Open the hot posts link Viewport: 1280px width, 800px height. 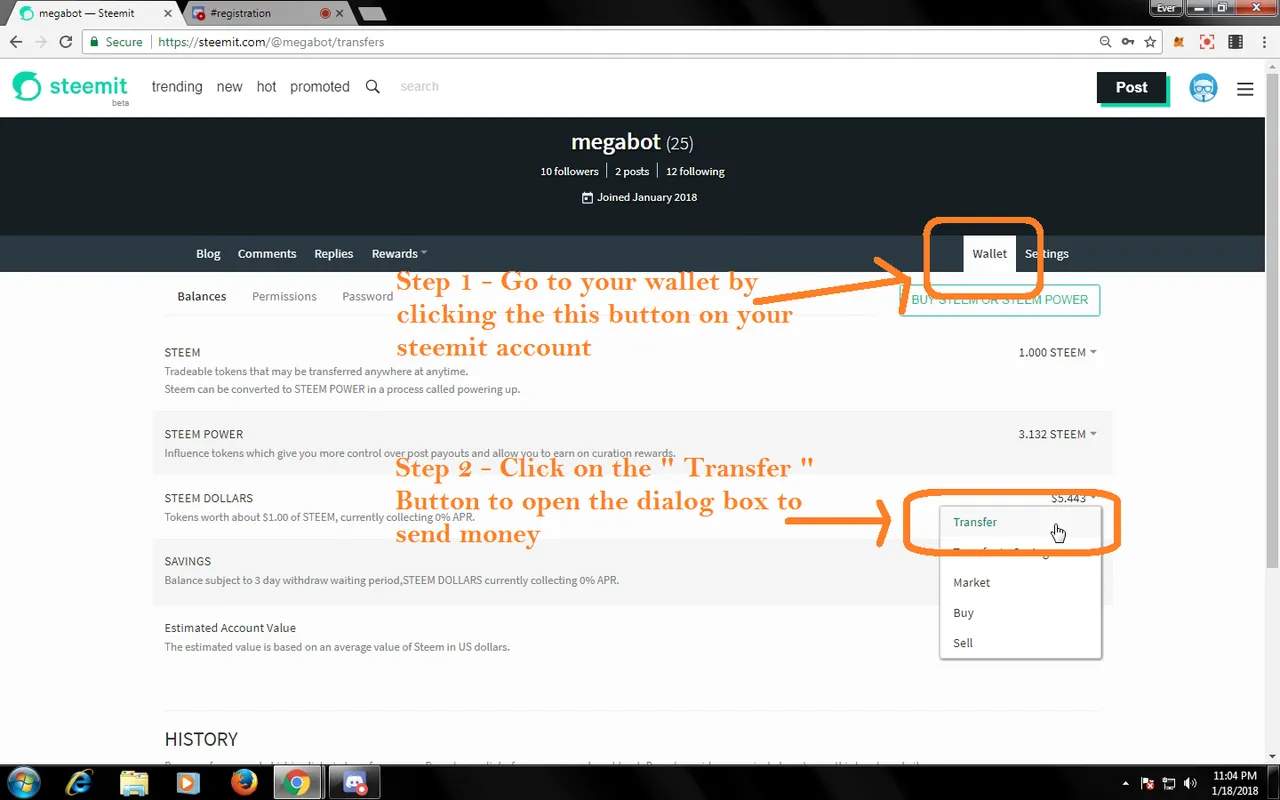pyautogui.click(x=266, y=87)
